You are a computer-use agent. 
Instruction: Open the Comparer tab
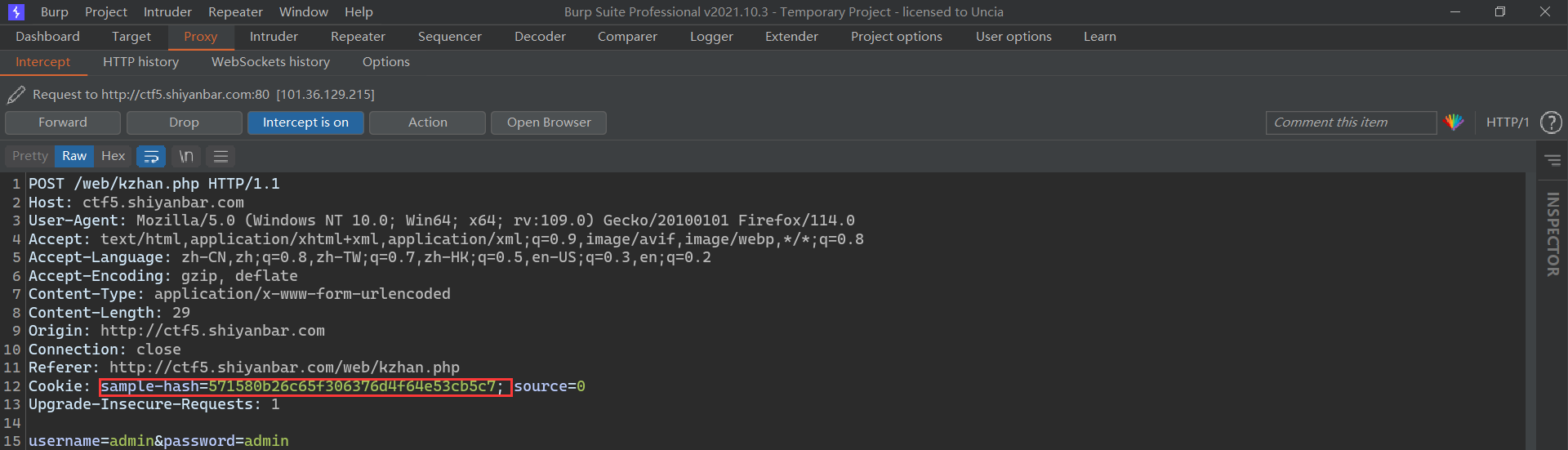pos(627,37)
